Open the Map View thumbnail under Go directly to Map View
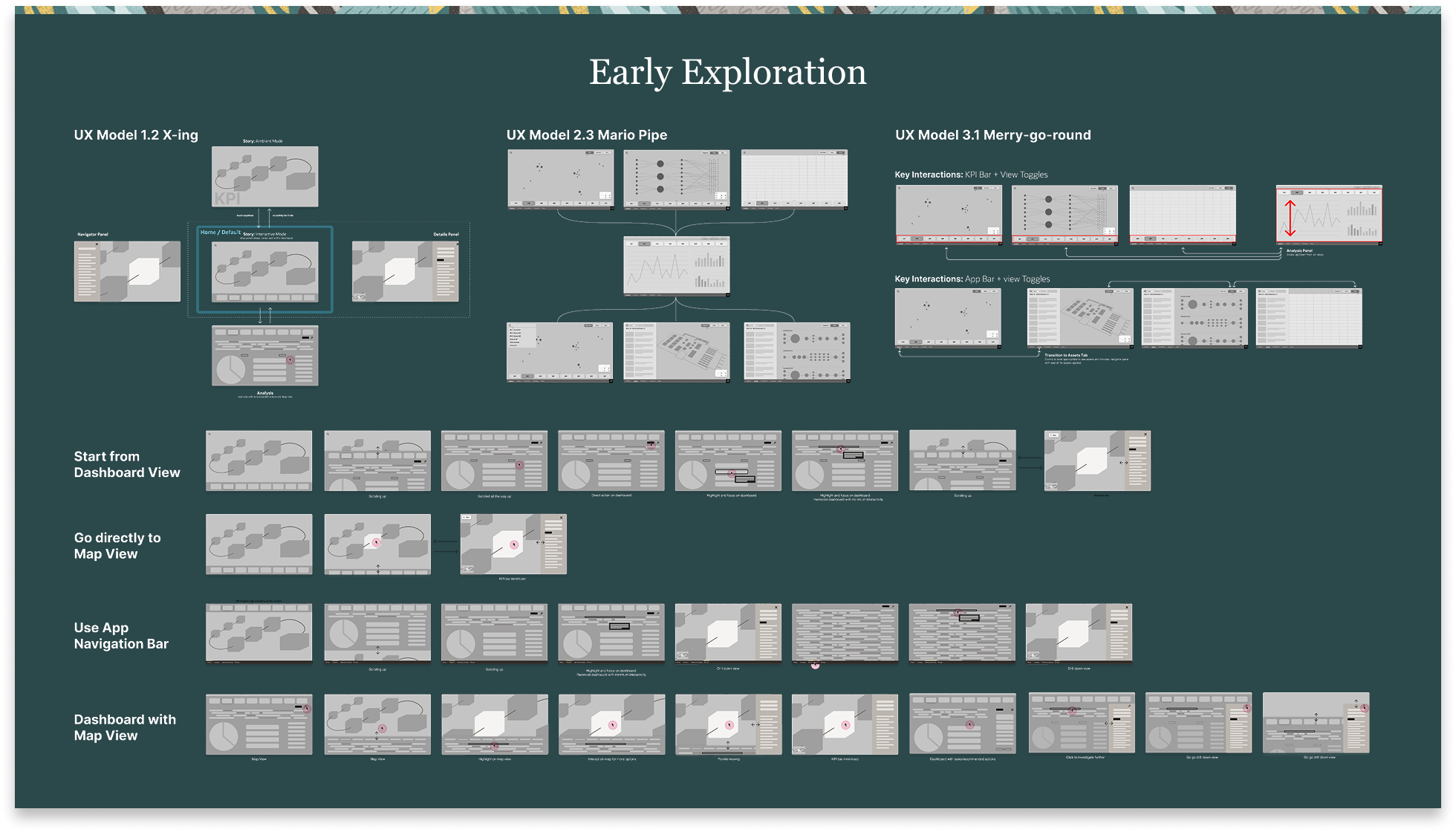This screenshot has width=1456, height=832. coord(259,545)
